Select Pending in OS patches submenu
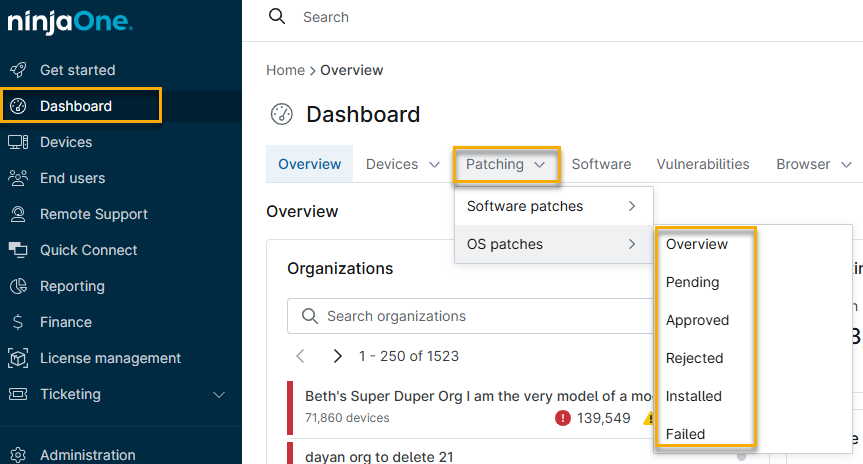863x464 pixels. coord(692,282)
